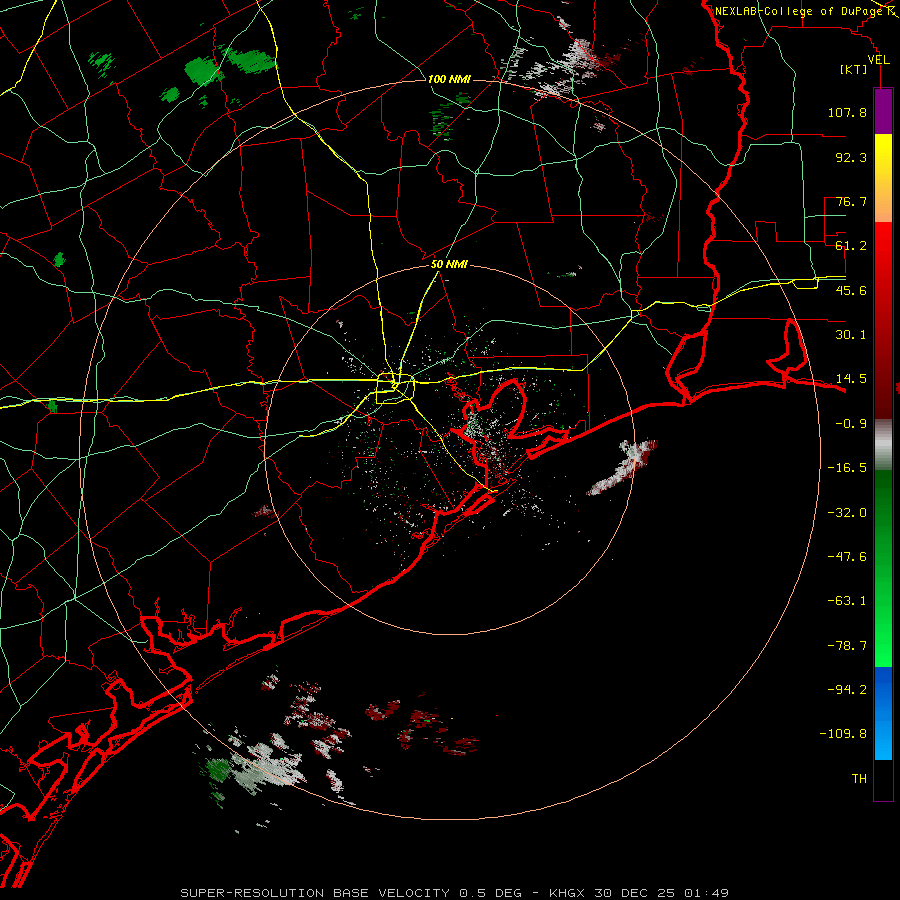Pick the green segment of the velocity scale
The height and width of the screenshot is (900, 900).
883,568
